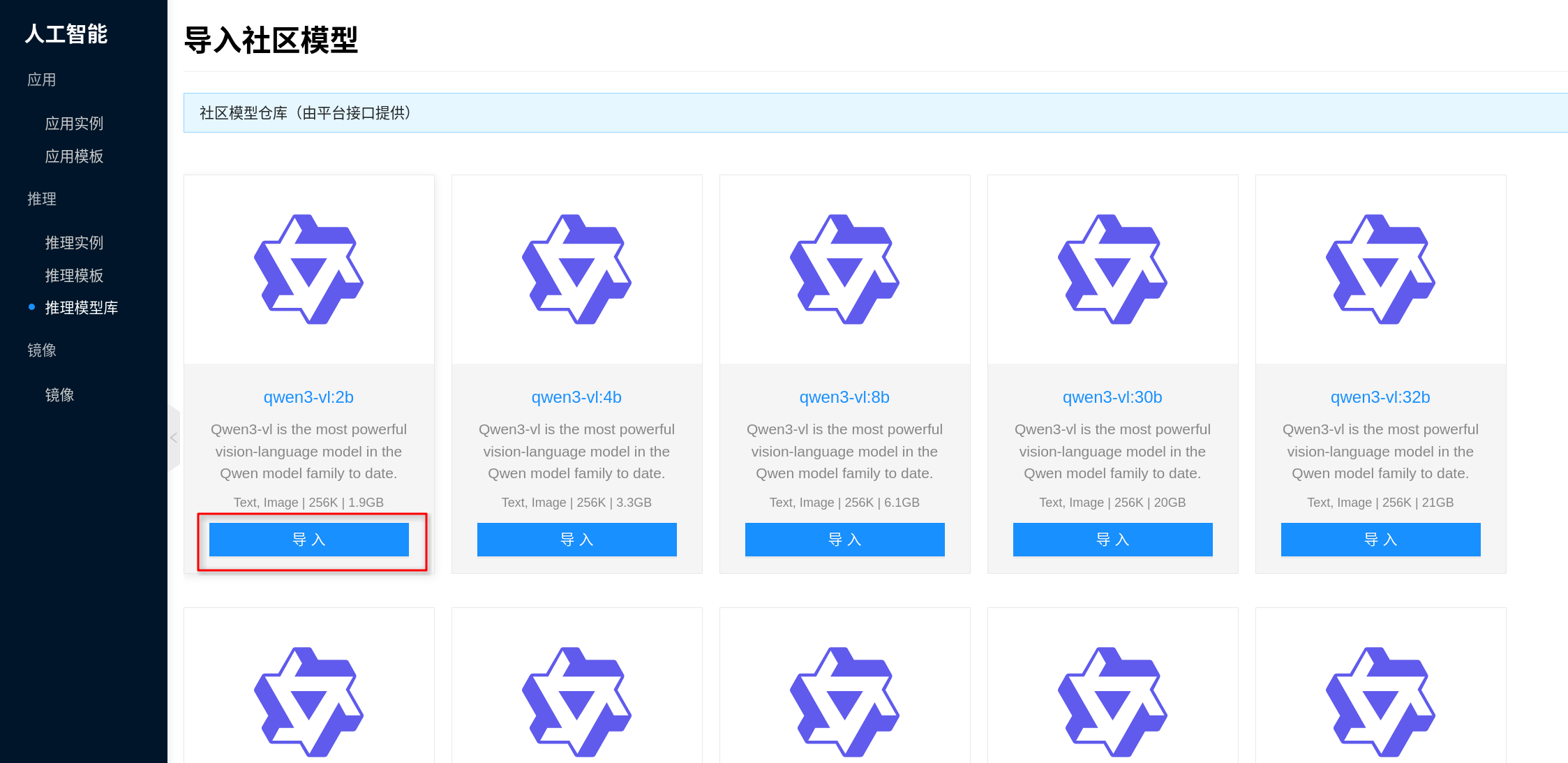1568x763 pixels.
Task: Click the Qwen logo on qwen3-vl:30b card
Action: (x=1112, y=269)
